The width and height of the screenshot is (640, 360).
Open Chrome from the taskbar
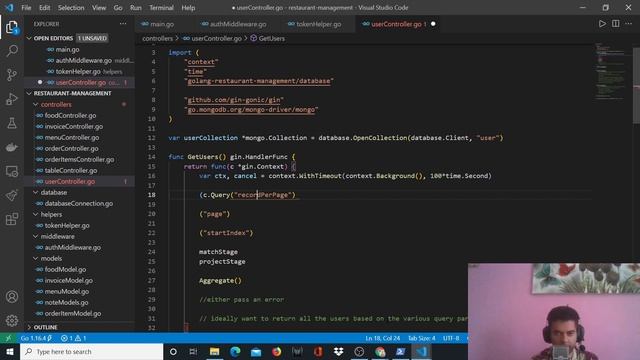(380, 351)
